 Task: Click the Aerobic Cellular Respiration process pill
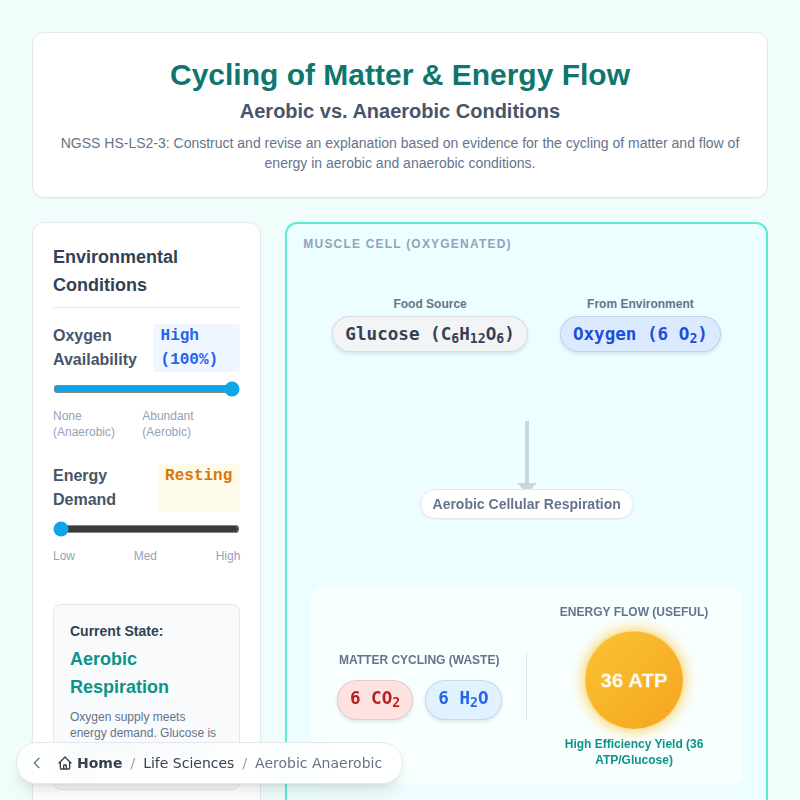[x=527, y=504]
